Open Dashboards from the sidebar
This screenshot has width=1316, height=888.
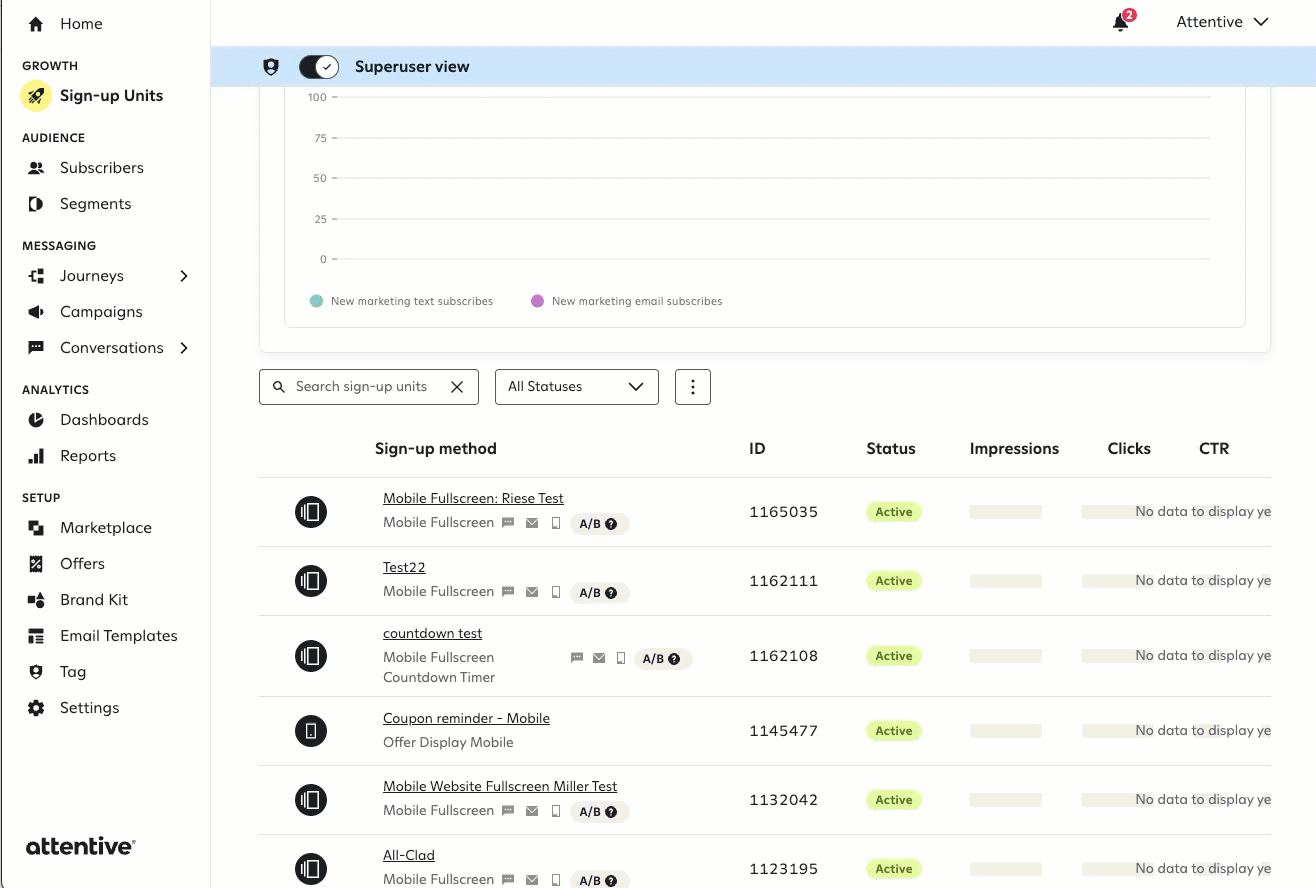(x=104, y=420)
